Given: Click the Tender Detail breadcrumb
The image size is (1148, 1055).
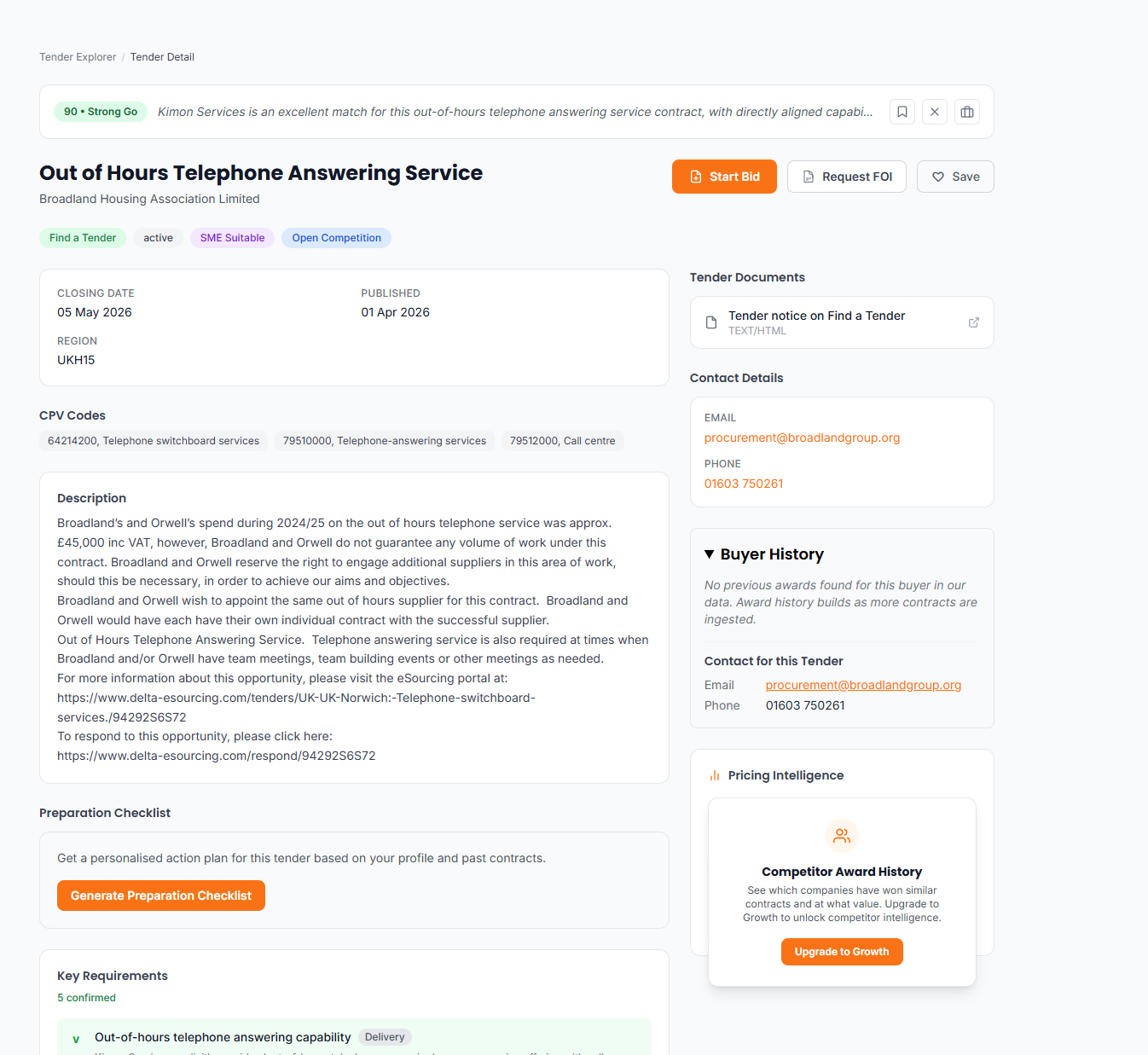Looking at the screenshot, I should (162, 57).
